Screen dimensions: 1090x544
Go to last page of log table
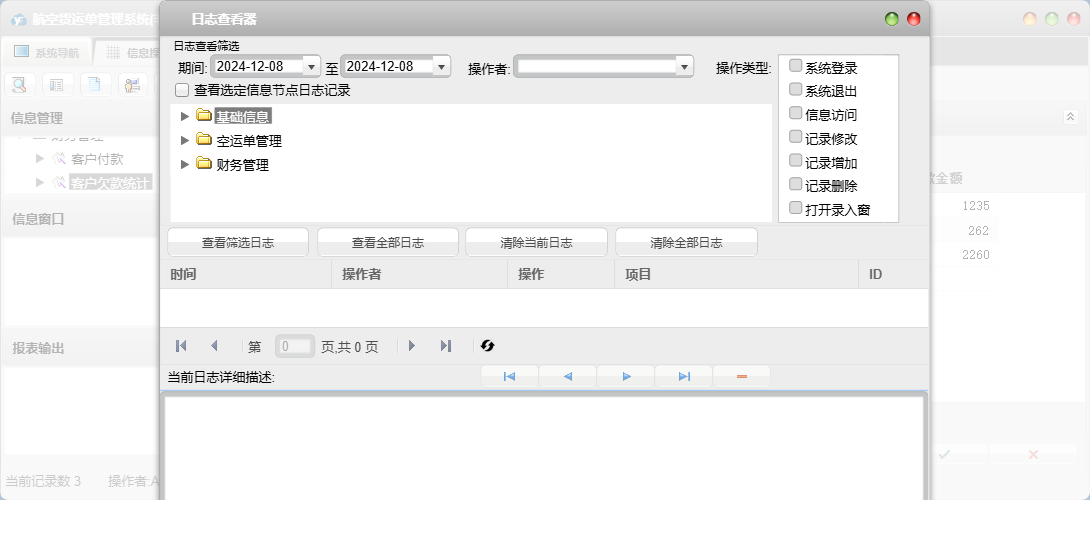[446, 346]
